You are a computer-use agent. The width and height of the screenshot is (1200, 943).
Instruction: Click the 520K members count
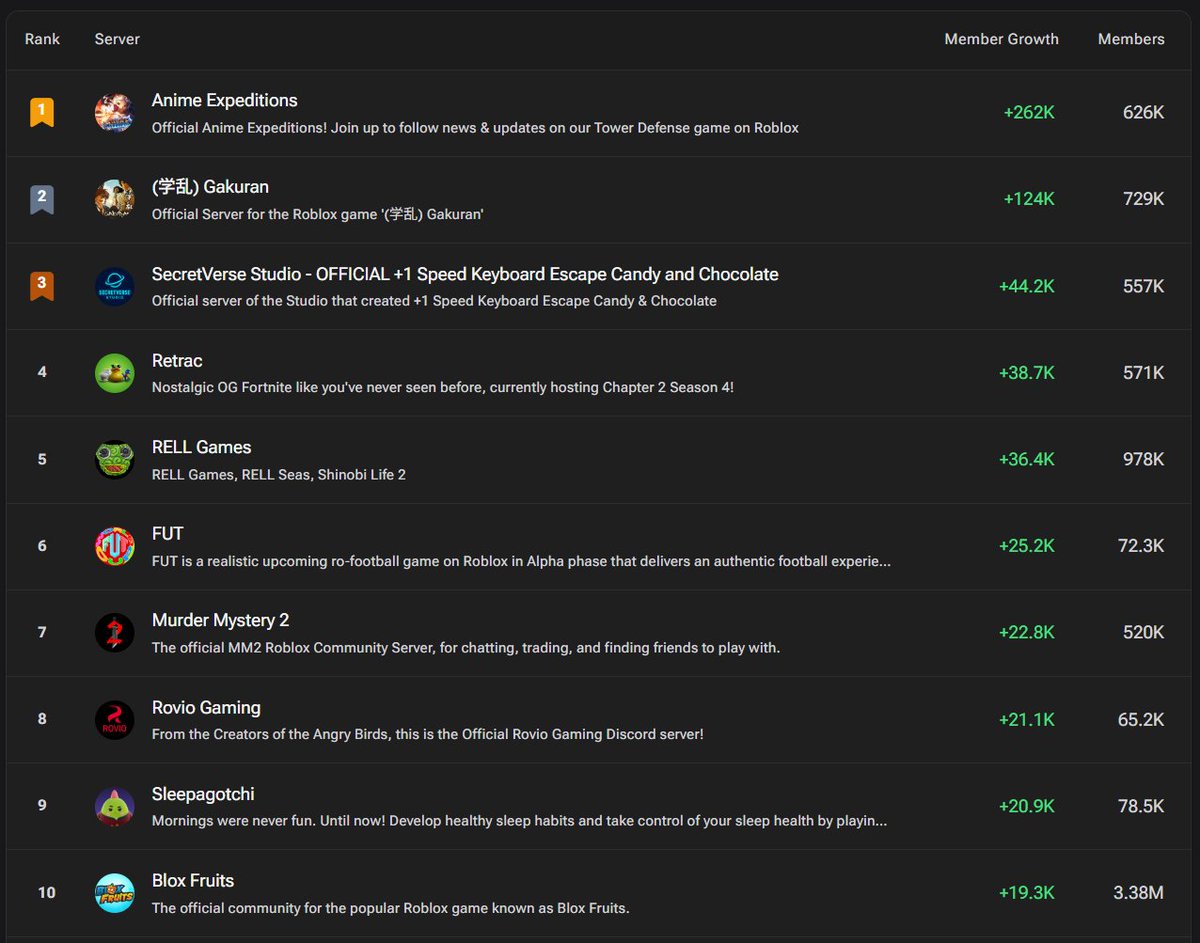tap(1144, 633)
